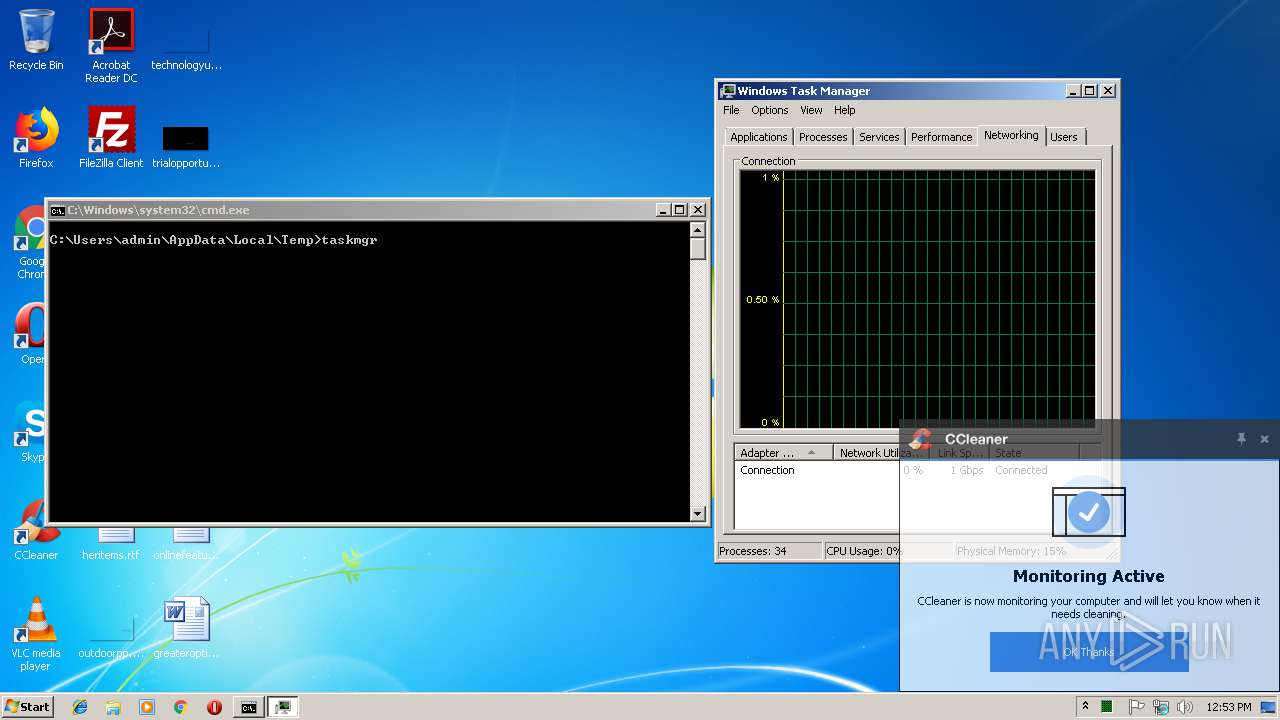Image resolution: width=1280 pixels, height=720 pixels.
Task: Minimize the cmd.exe window
Action: coord(663,210)
